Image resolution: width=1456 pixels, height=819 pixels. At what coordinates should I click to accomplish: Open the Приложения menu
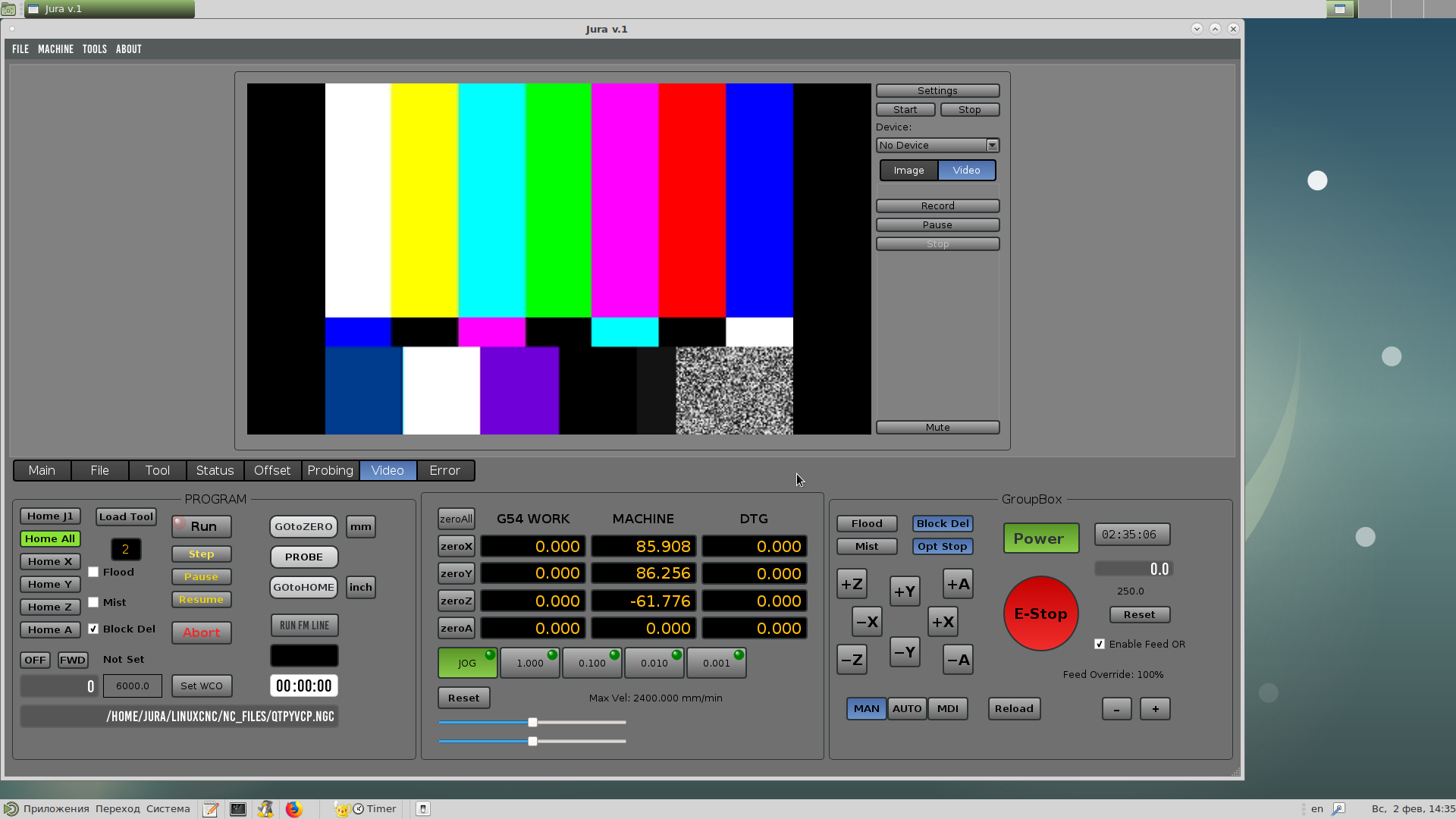[55, 809]
